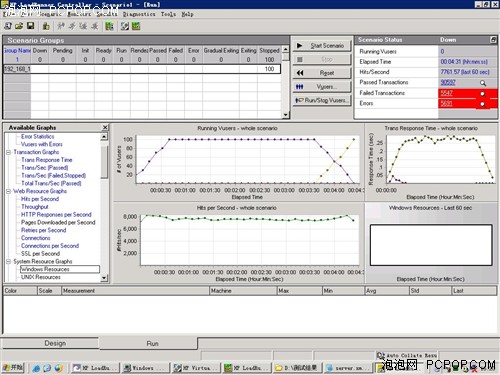
Task: Collapse the Transaction Graphs tree node
Action: click(8, 152)
